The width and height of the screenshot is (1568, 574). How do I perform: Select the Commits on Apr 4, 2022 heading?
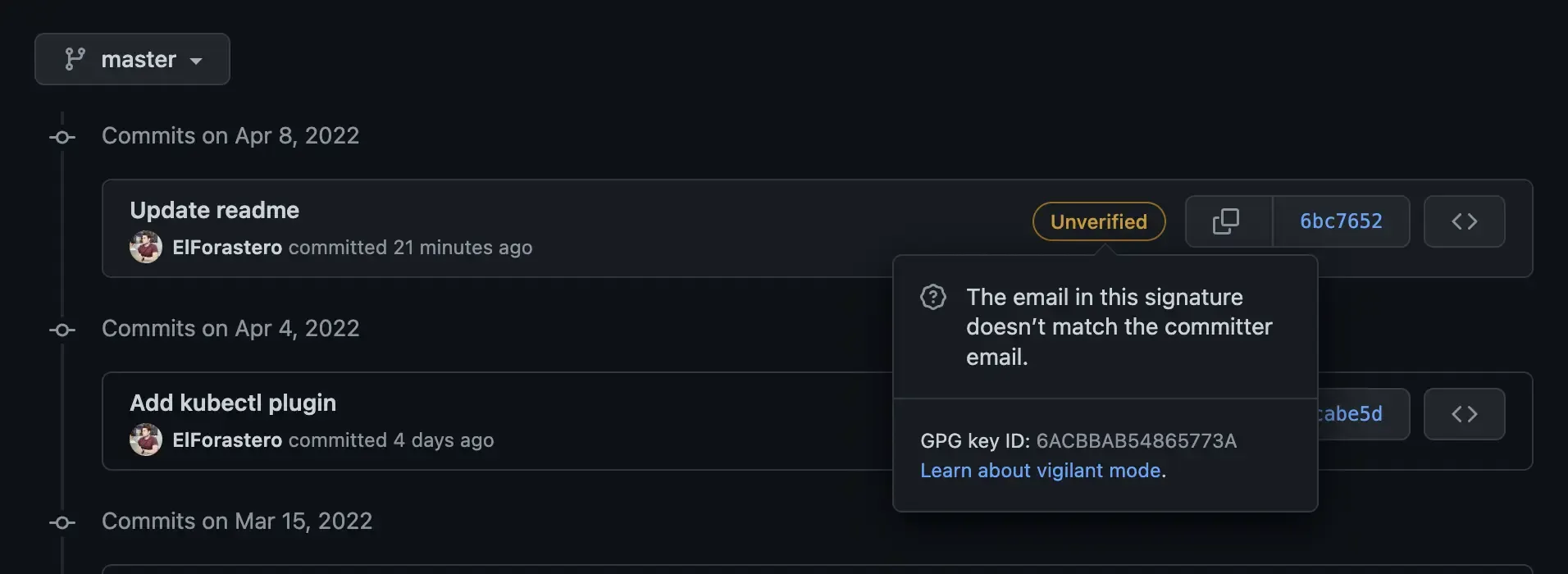click(x=230, y=328)
